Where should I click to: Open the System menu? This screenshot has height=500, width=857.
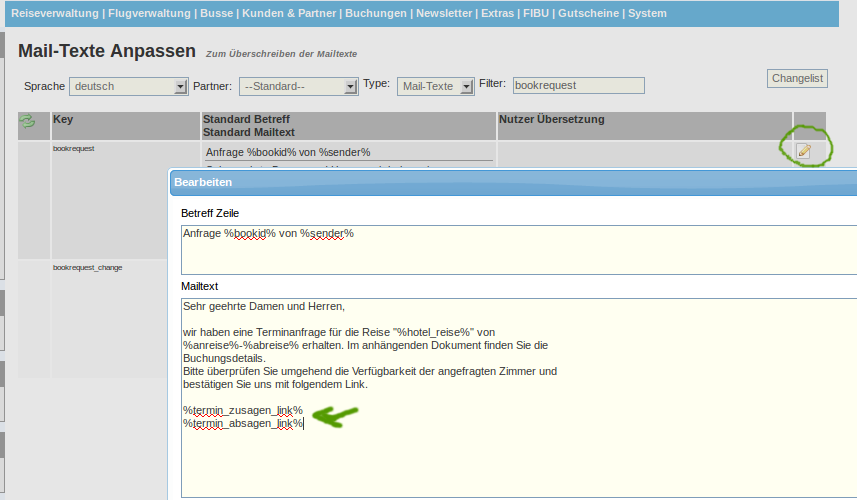pyautogui.click(x=647, y=14)
